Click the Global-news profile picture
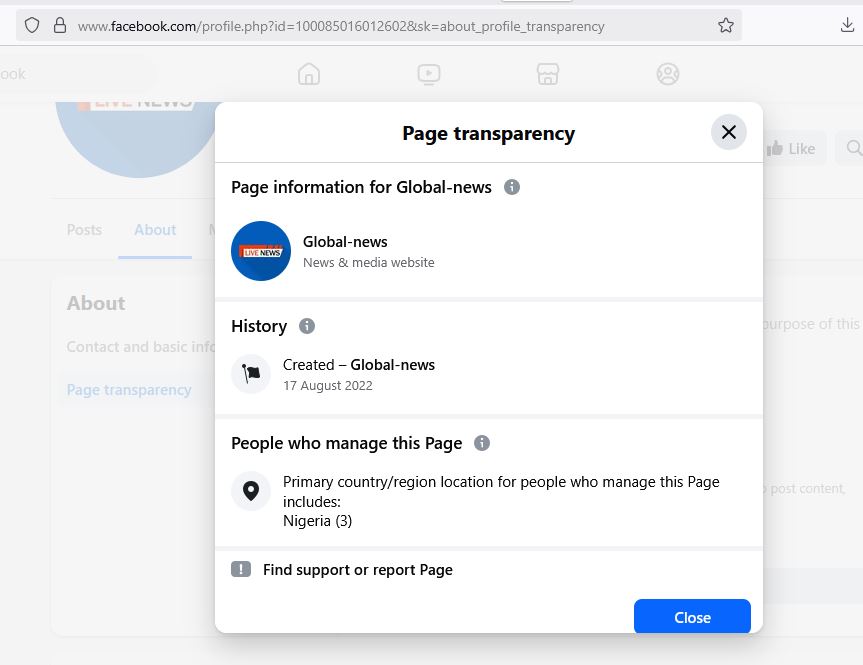Viewport: 863px width, 665px height. pyautogui.click(x=261, y=251)
